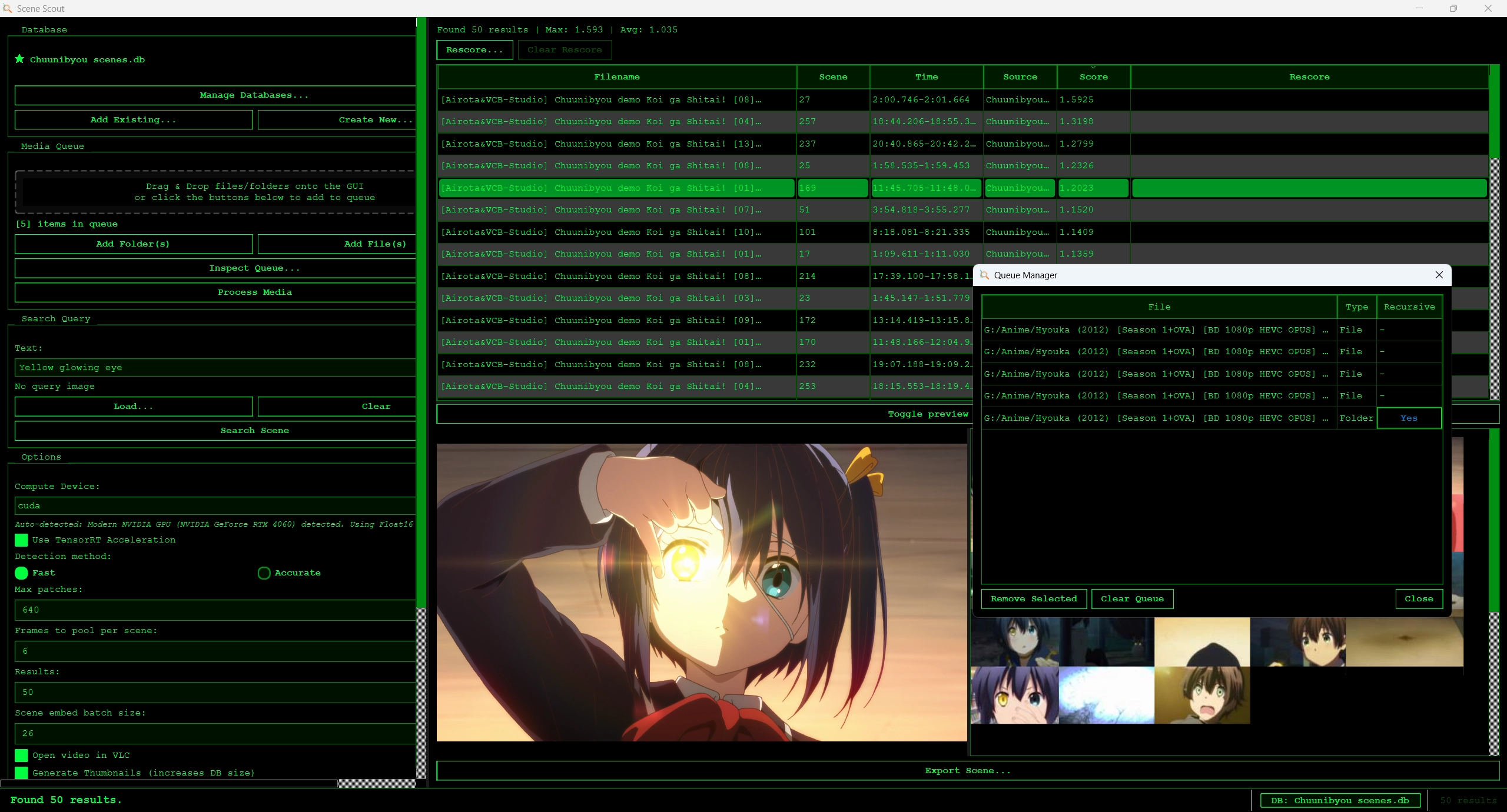Select the Accurate detection method
The width and height of the screenshot is (1507, 812).
pyautogui.click(x=264, y=573)
